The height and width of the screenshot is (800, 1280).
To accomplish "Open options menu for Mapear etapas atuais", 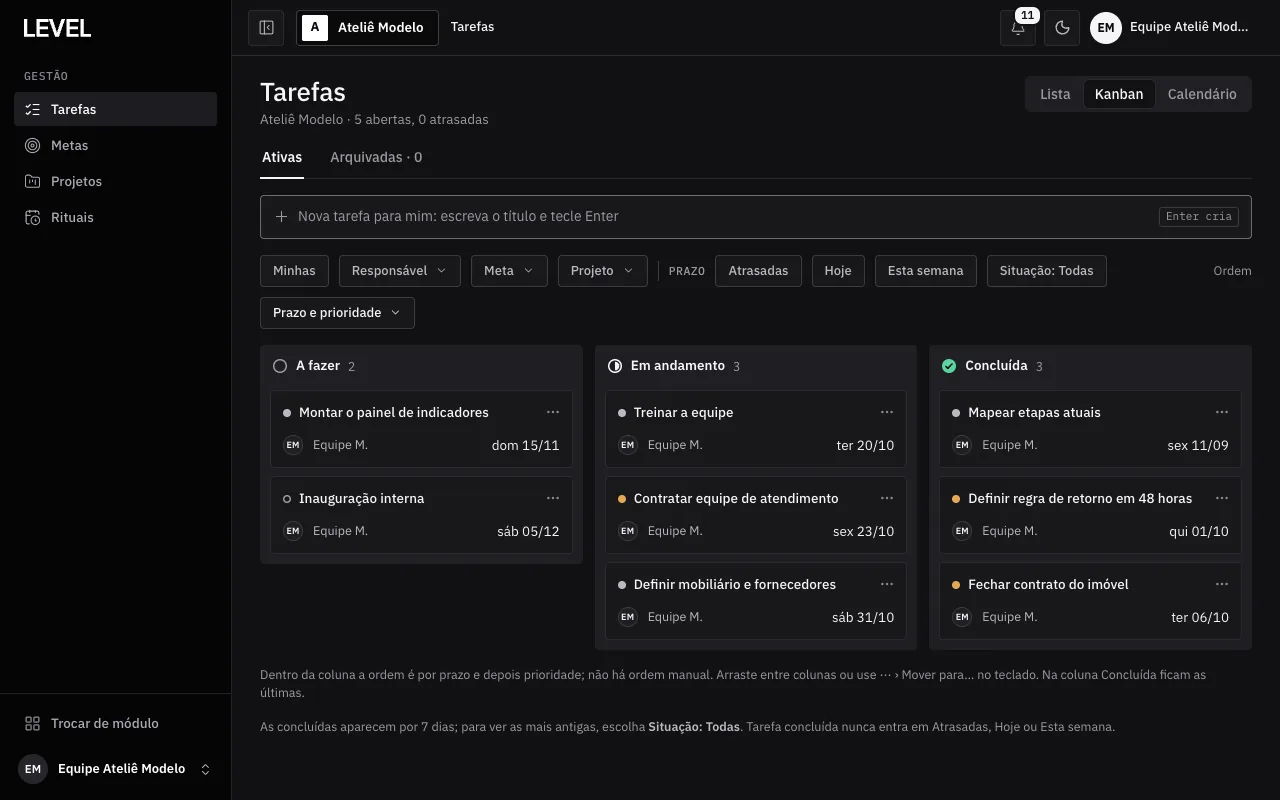I will (x=1222, y=412).
